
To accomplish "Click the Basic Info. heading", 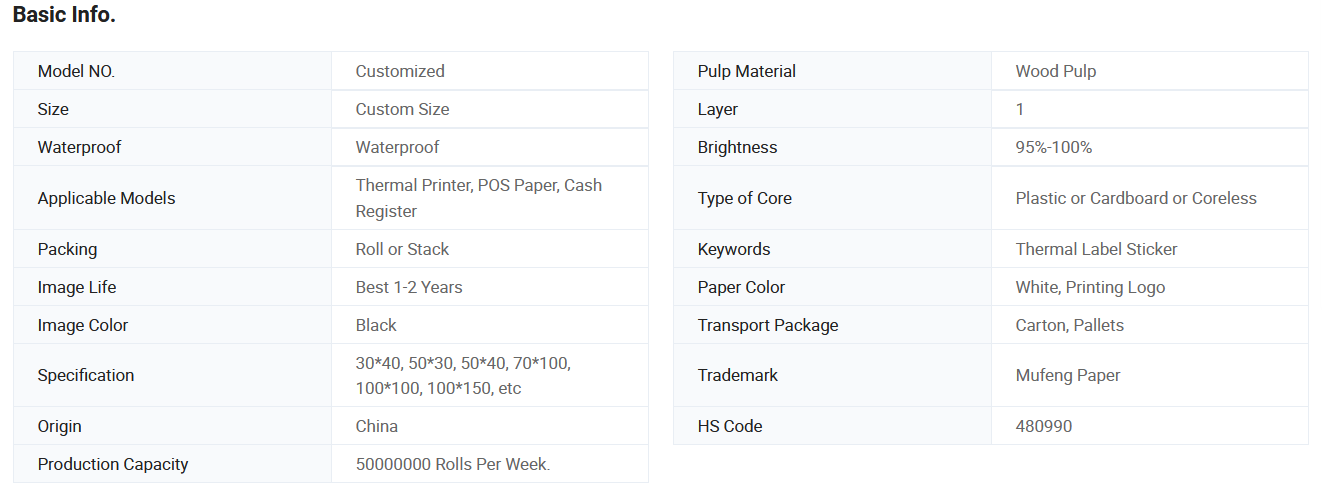I will pos(64,15).
